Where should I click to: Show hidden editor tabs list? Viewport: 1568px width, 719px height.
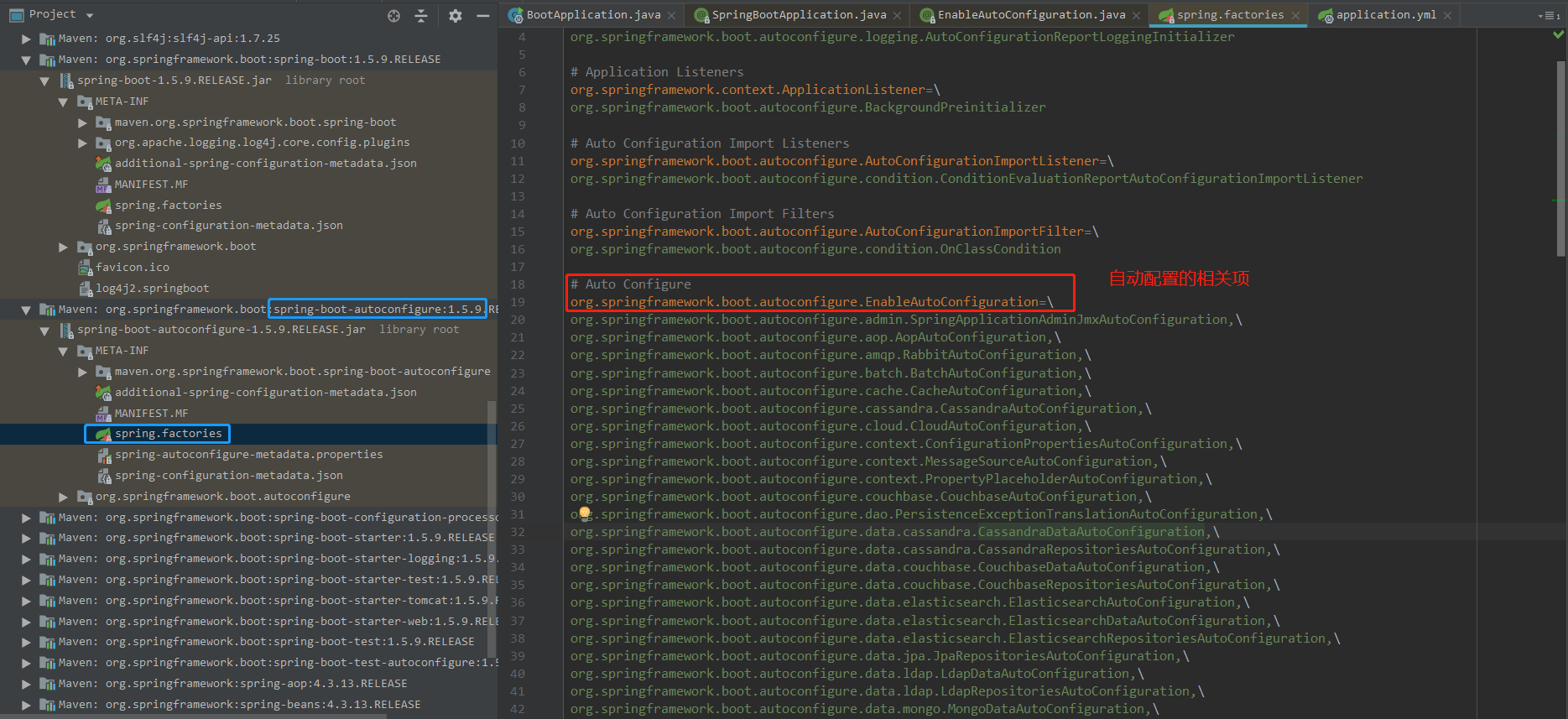(x=1549, y=15)
